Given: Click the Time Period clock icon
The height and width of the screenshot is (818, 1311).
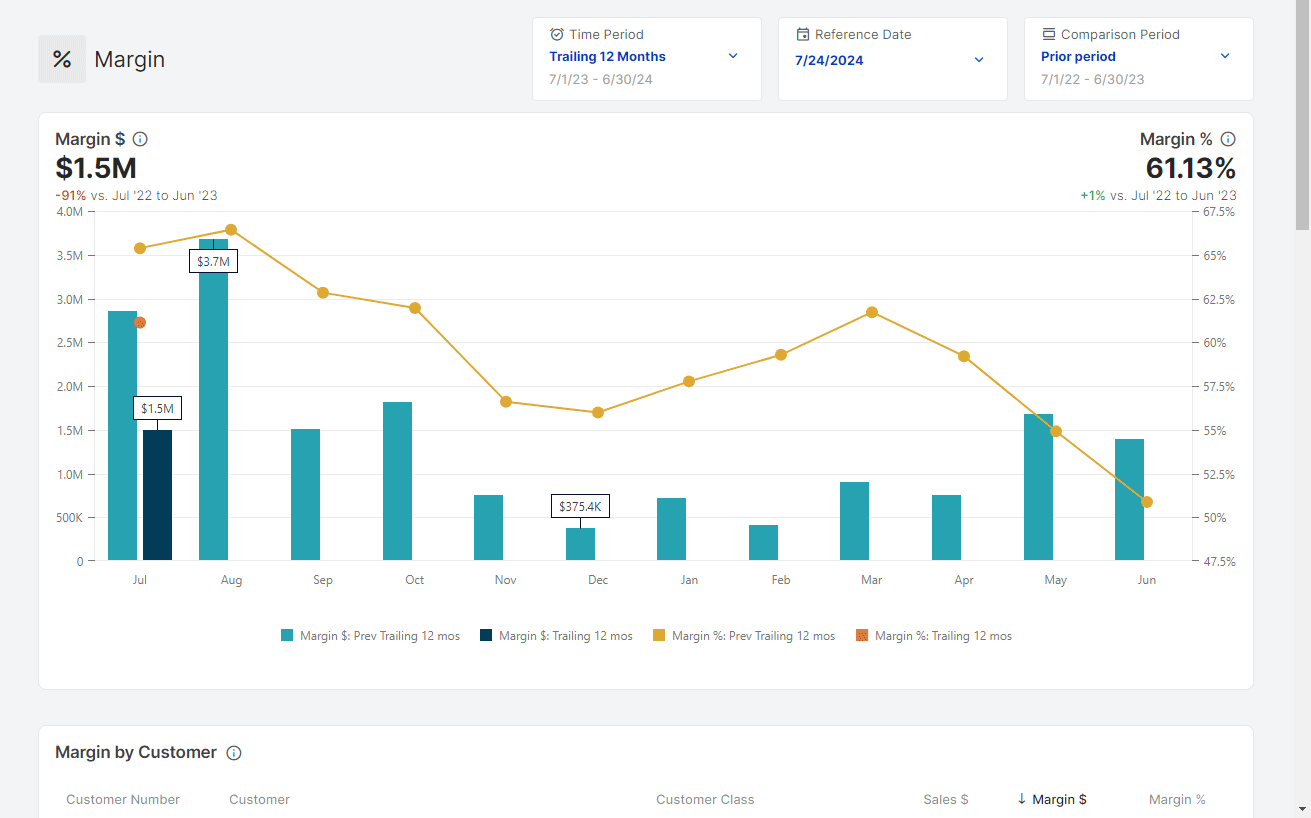Looking at the screenshot, I should pos(557,34).
